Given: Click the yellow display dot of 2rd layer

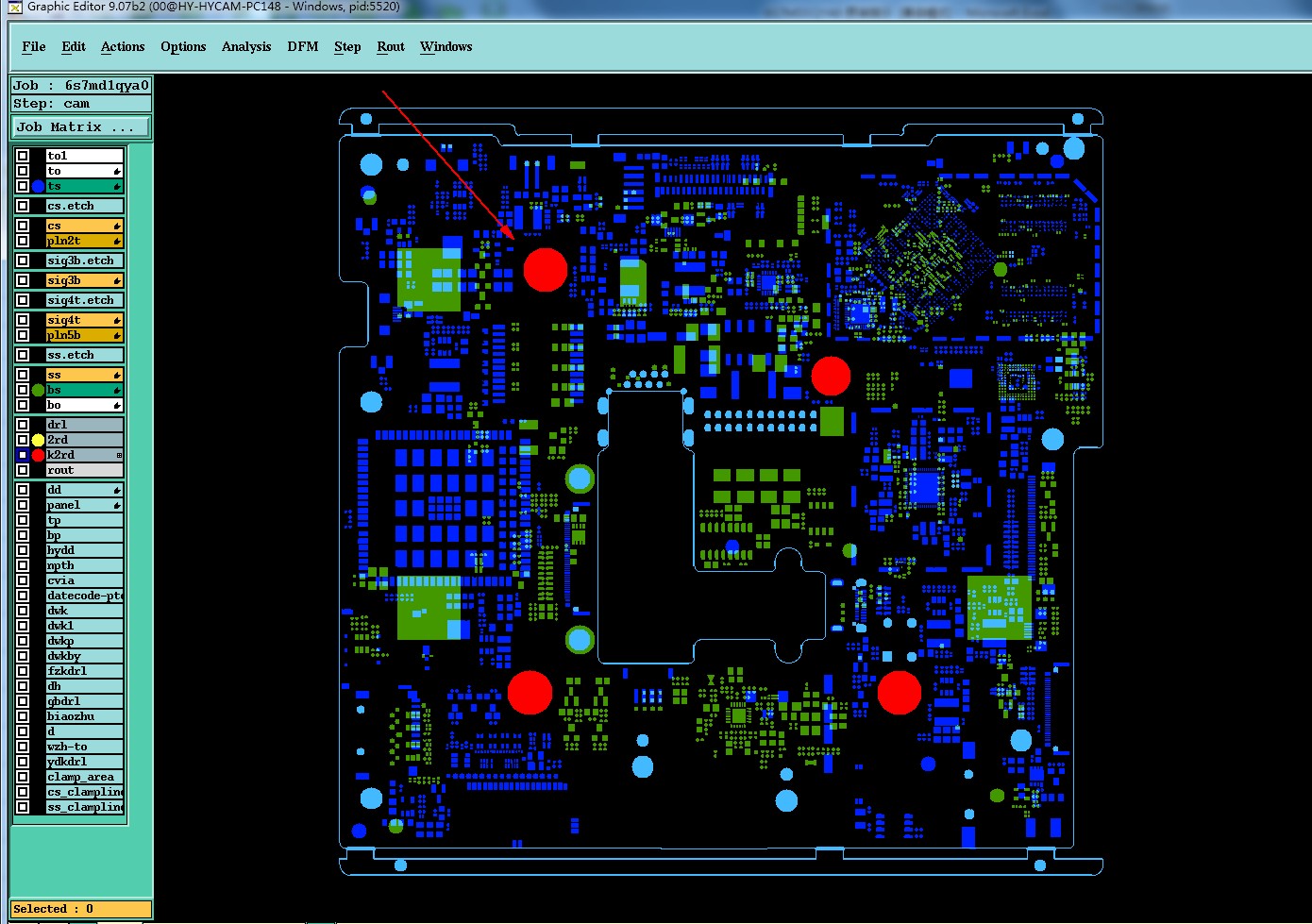Looking at the screenshot, I should [38, 440].
